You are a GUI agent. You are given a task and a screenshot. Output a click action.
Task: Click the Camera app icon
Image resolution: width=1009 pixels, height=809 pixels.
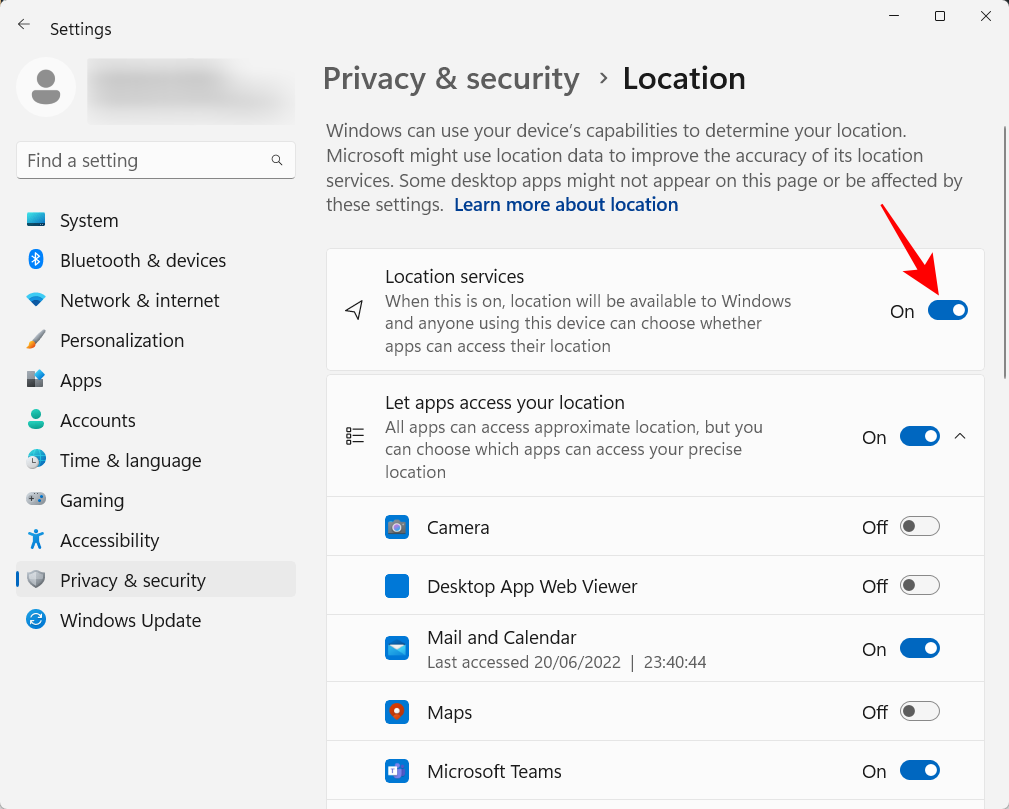[397, 526]
